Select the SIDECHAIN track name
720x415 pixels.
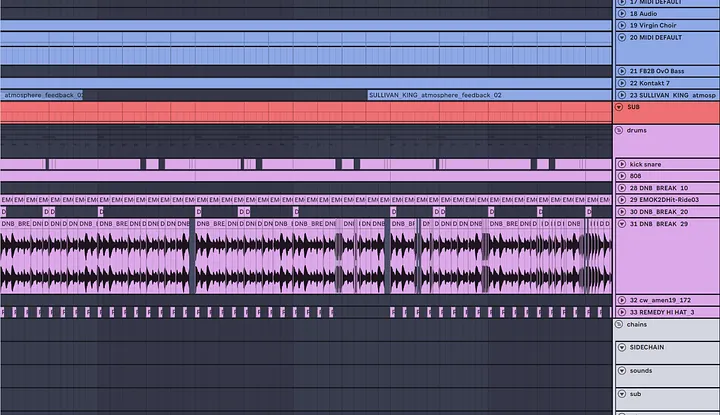[x=647, y=348]
